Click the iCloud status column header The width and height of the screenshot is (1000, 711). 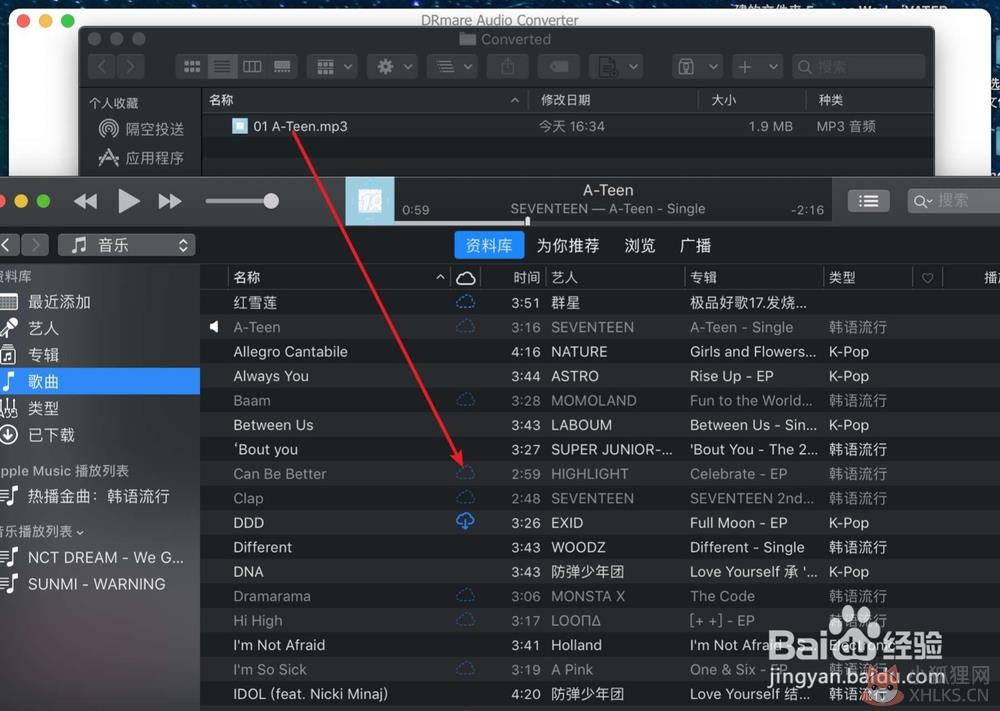[466, 277]
